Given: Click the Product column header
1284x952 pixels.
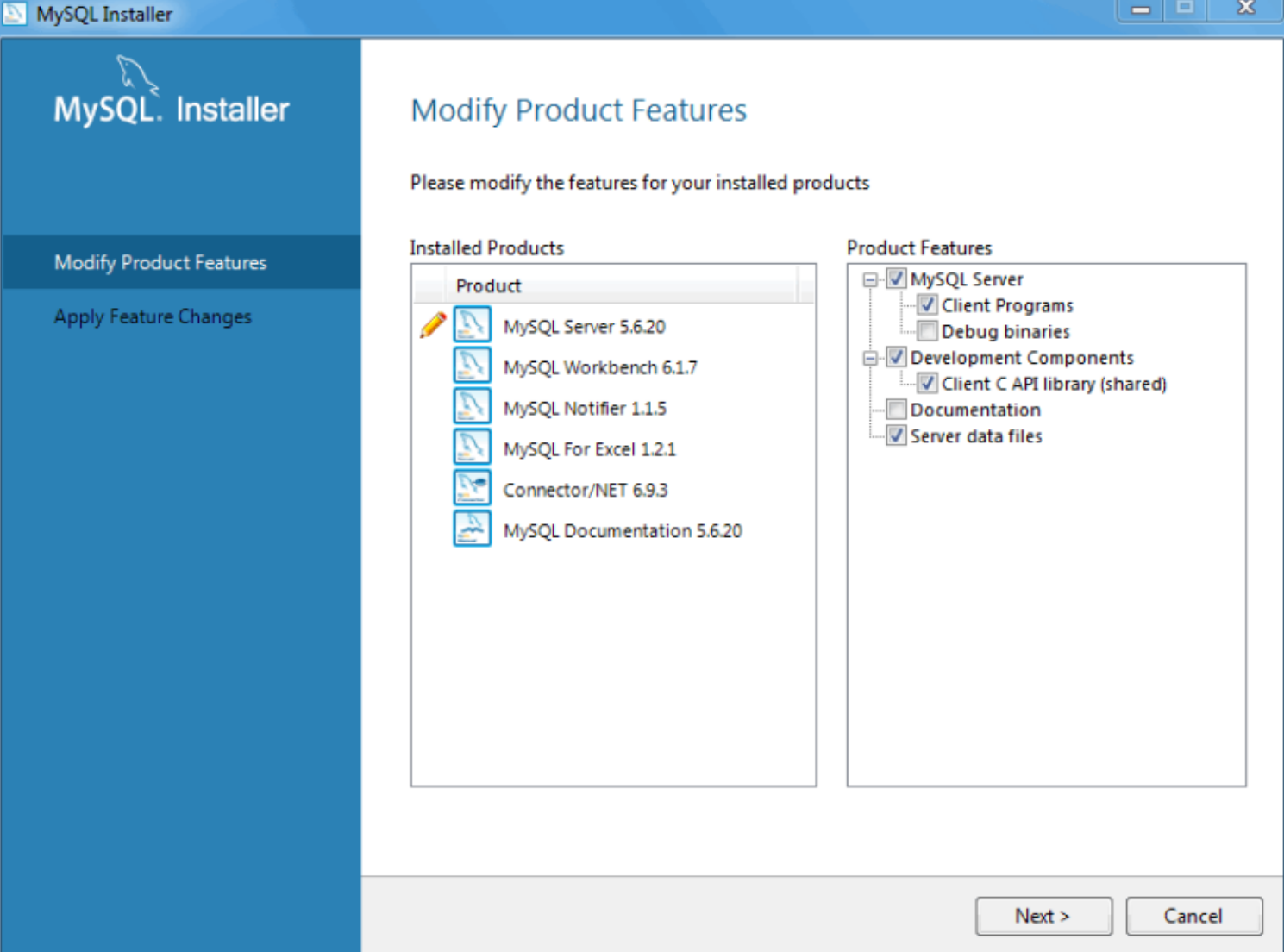Looking at the screenshot, I should [x=488, y=285].
